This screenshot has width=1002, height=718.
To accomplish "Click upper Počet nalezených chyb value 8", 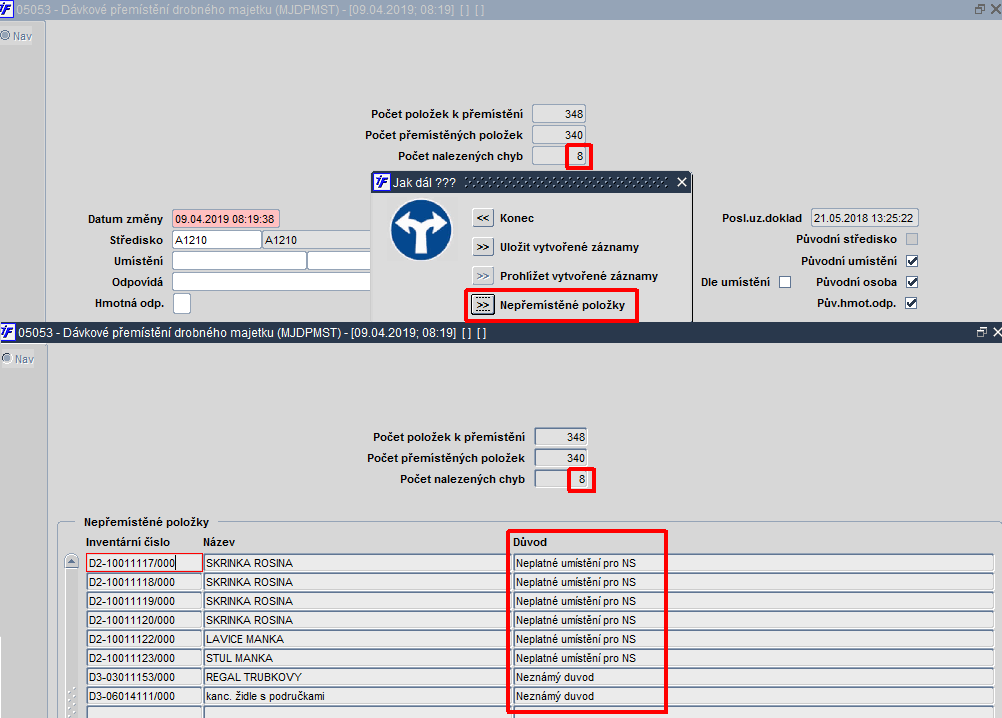I will 559,156.
